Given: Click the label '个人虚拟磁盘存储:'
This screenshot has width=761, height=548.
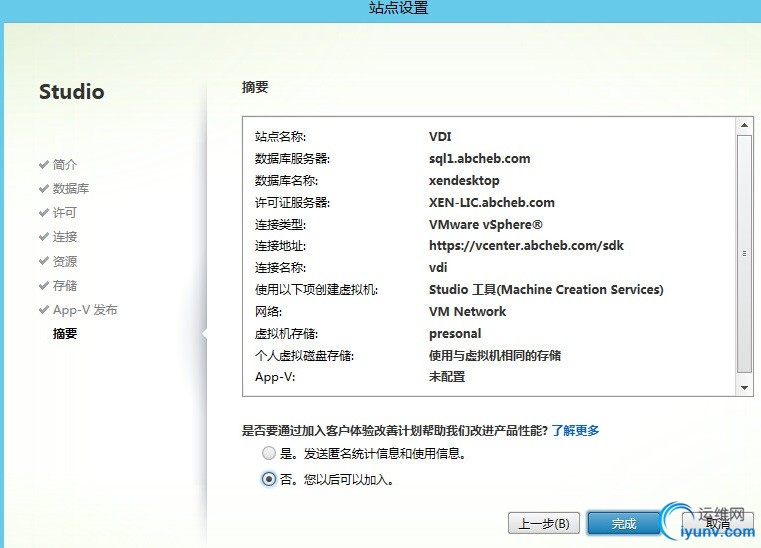Looking at the screenshot, I should click(304, 355).
